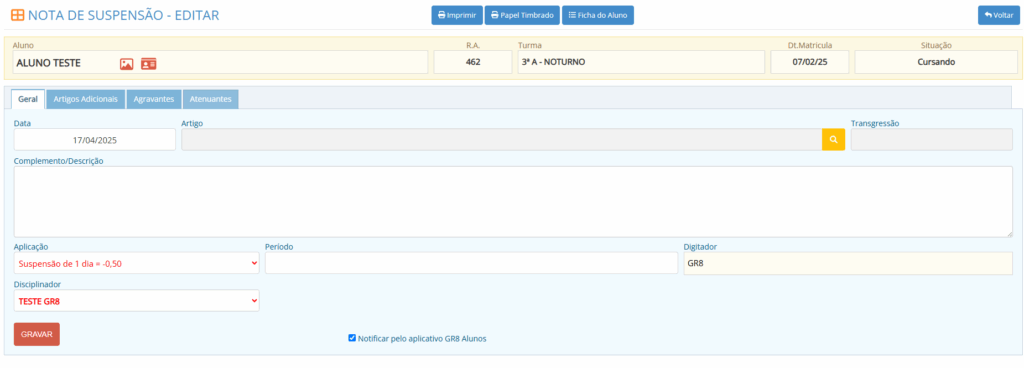Switch to the Artigos Adicionais tab
The width and height of the screenshot is (1024, 368).
point(86,99)
